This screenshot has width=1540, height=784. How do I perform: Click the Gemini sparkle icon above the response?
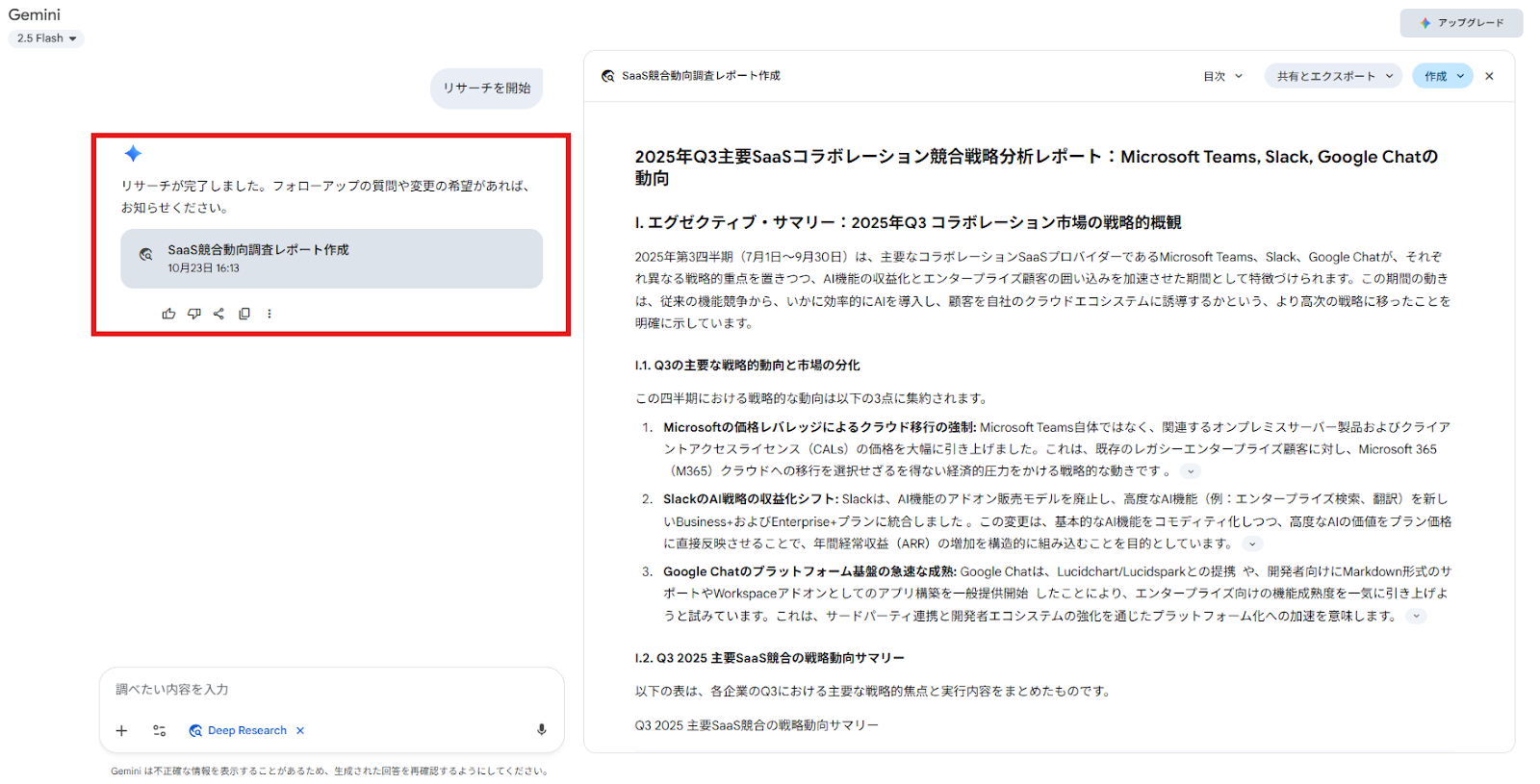coord(133,154)
